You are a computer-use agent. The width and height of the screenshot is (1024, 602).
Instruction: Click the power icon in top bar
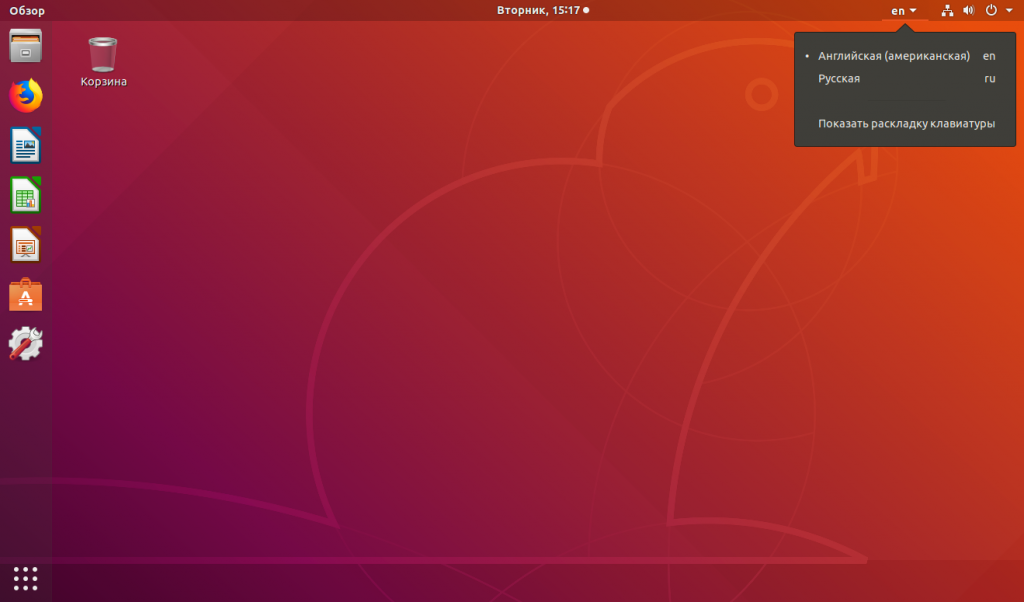pyautogui.click(x=990, y=11)
